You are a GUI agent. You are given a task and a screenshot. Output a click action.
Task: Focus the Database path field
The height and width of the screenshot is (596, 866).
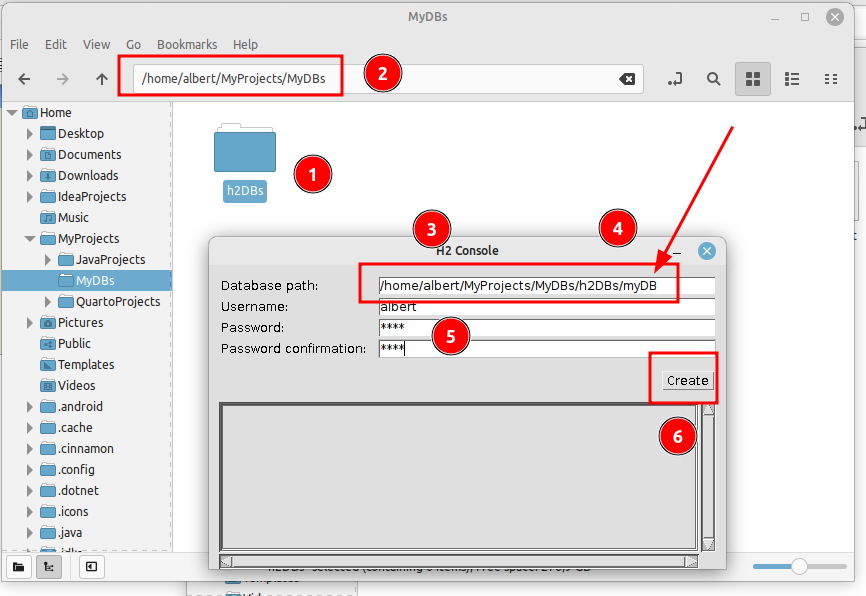coord(547,286)
